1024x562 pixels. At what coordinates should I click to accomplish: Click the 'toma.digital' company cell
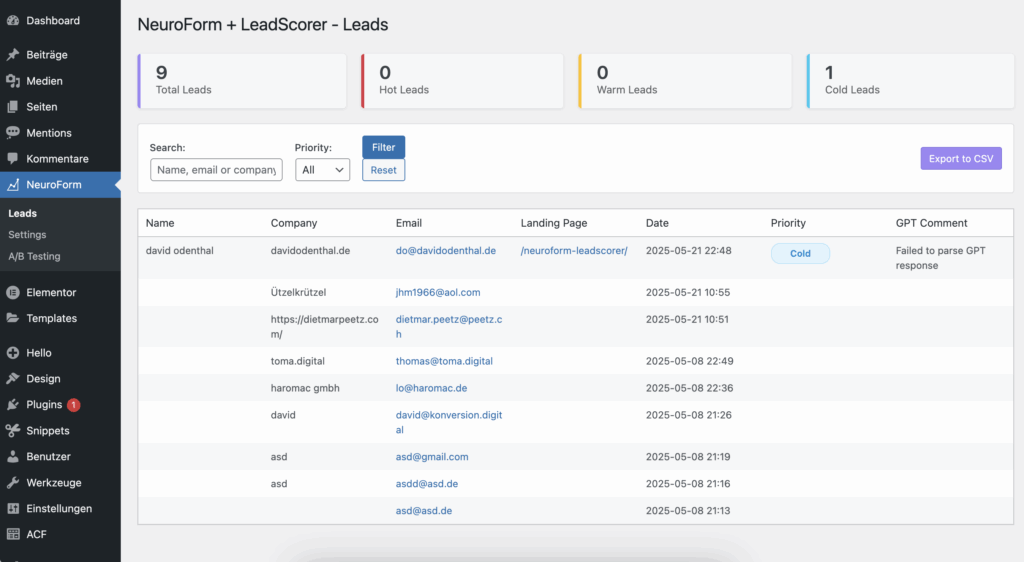(298, 361)
